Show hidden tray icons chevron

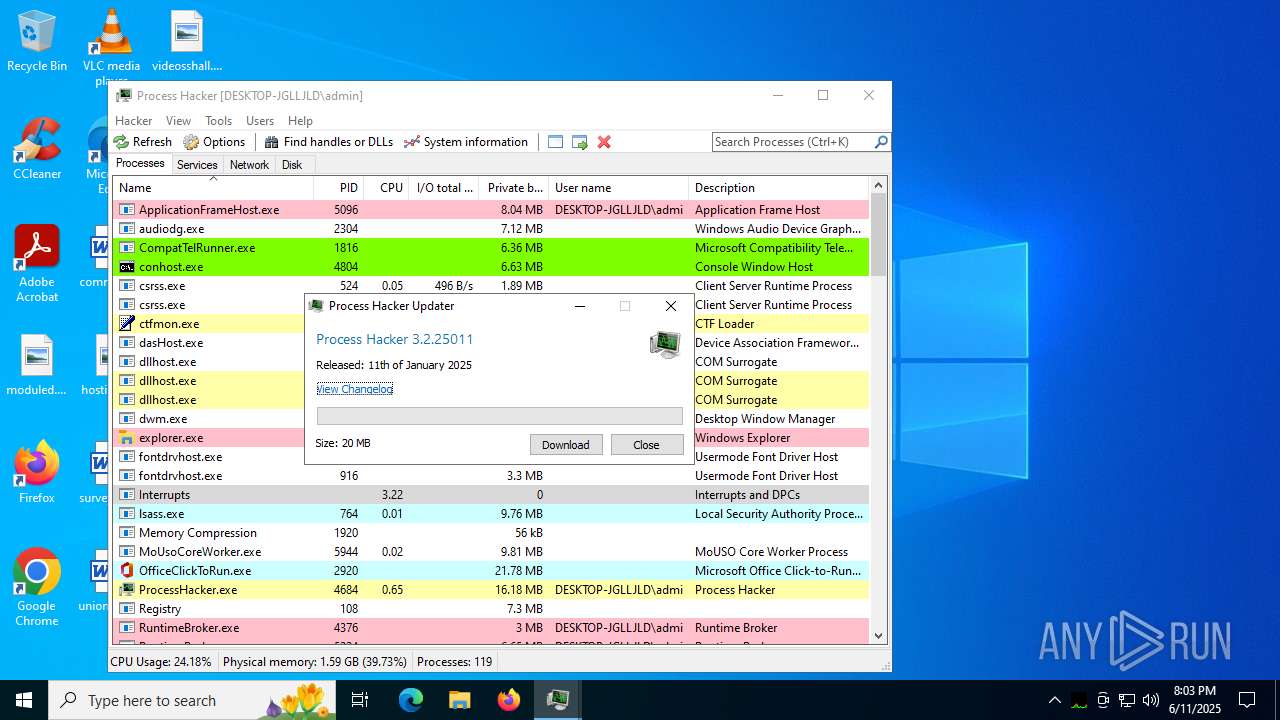[1054, 700]
